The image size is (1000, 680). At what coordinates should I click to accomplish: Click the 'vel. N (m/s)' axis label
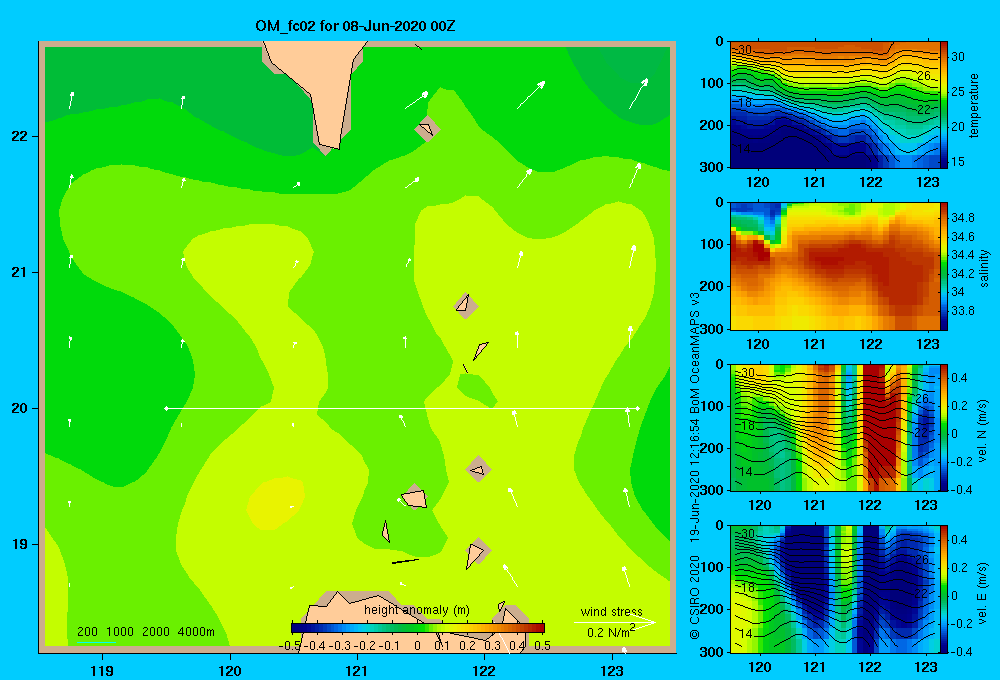click(x=983, y=431)
